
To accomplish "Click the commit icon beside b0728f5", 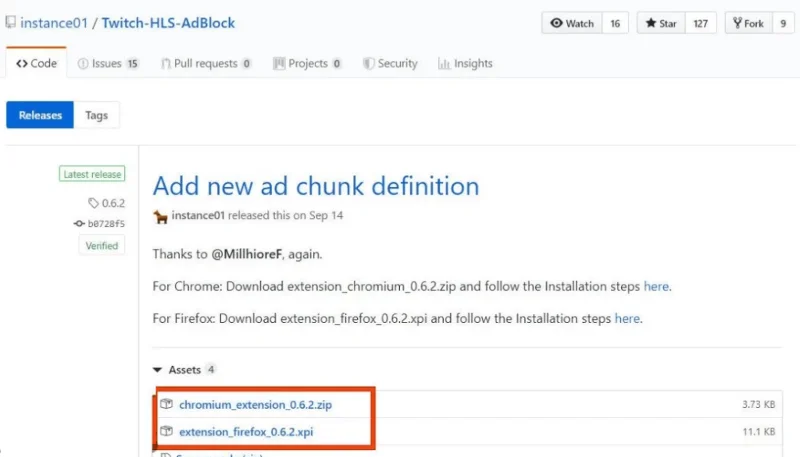I will point(79,223).
